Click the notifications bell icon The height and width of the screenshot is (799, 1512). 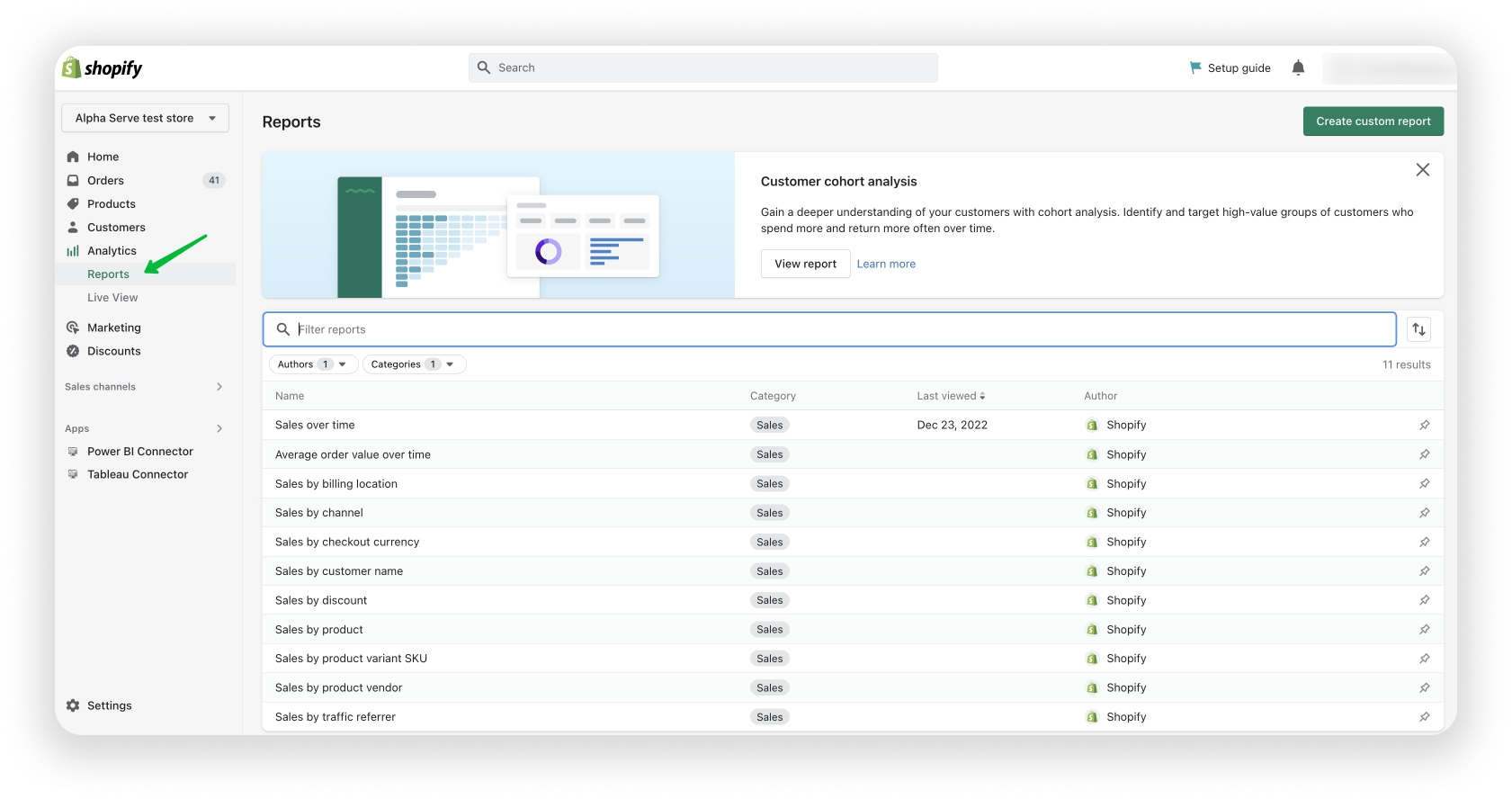[x=1298, y=67]
